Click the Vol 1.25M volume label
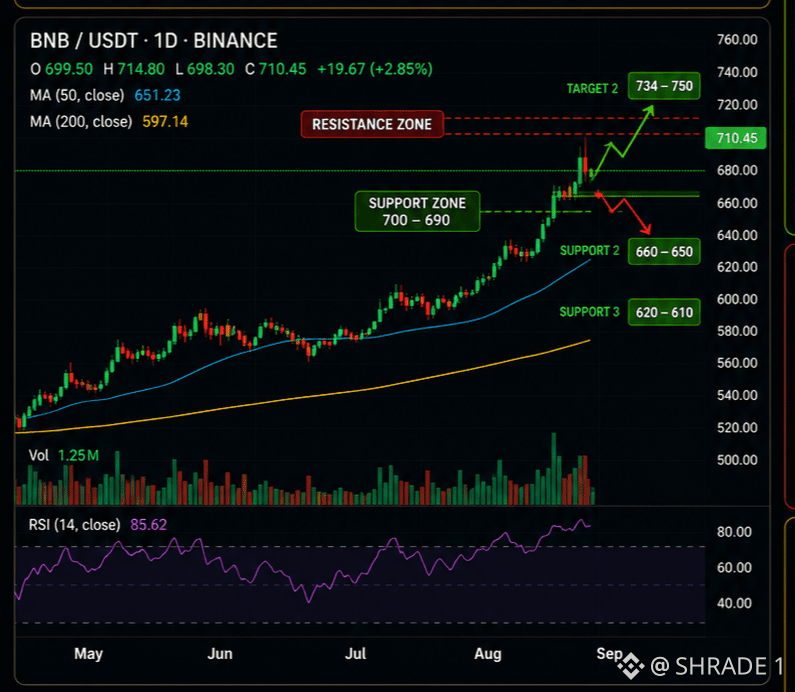Screen dimensions: 795x692 (x=64, y=455)
